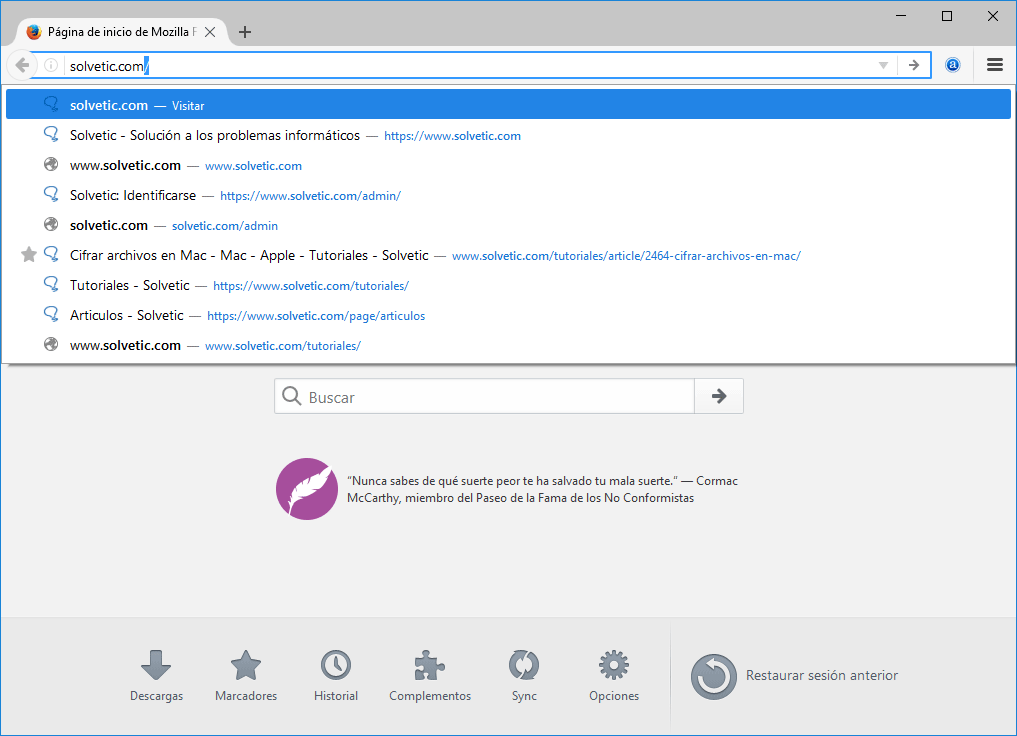Close the Página de inicio tab
The width and height of the screenshot is (1017, 736).
click(210, 32)
